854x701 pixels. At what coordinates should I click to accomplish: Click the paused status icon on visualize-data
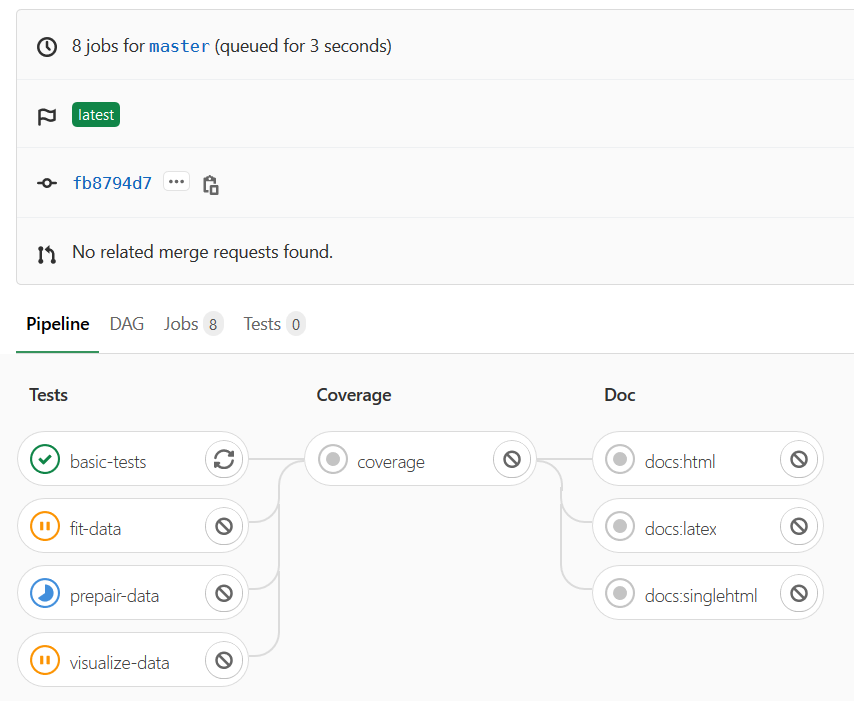coord(44,660)
